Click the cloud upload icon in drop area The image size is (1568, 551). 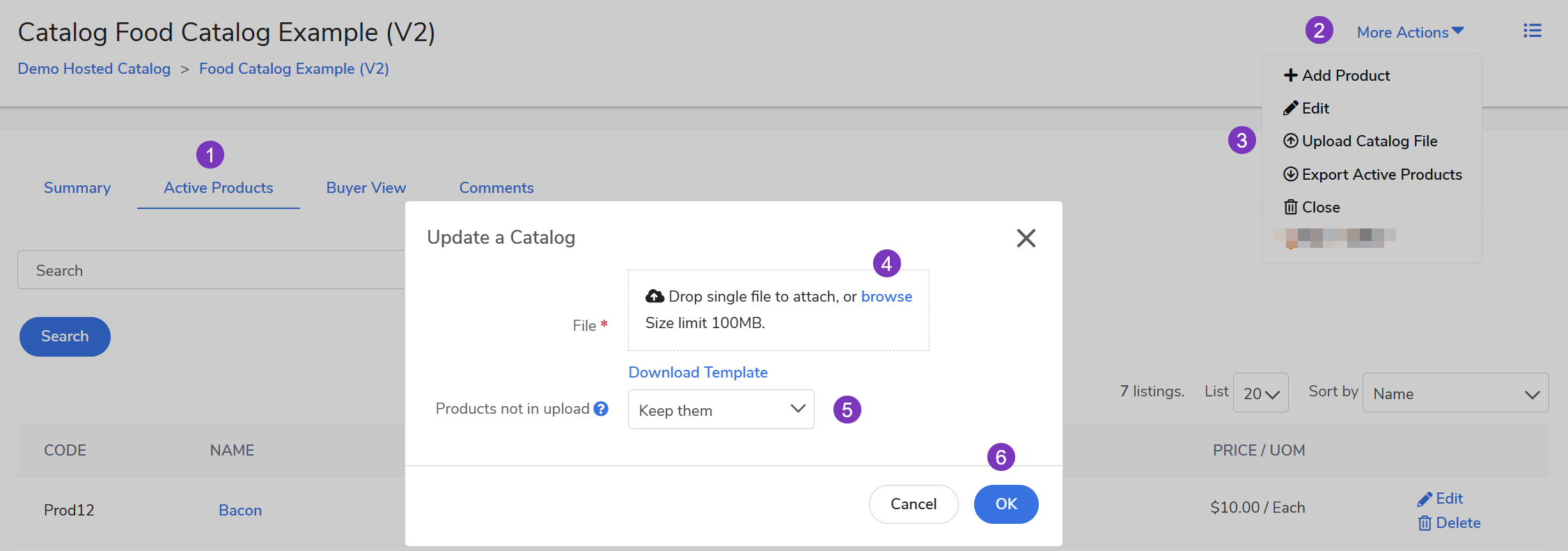(x=654, y=297)
